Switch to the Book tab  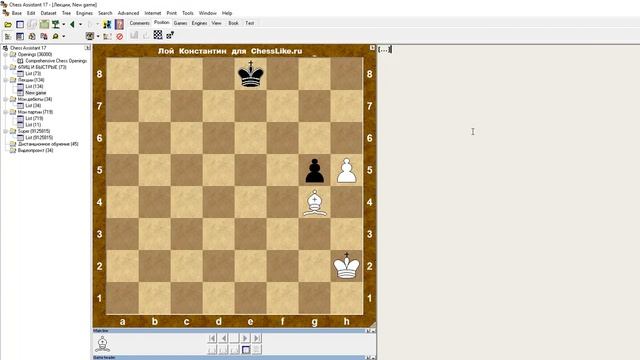233,23
